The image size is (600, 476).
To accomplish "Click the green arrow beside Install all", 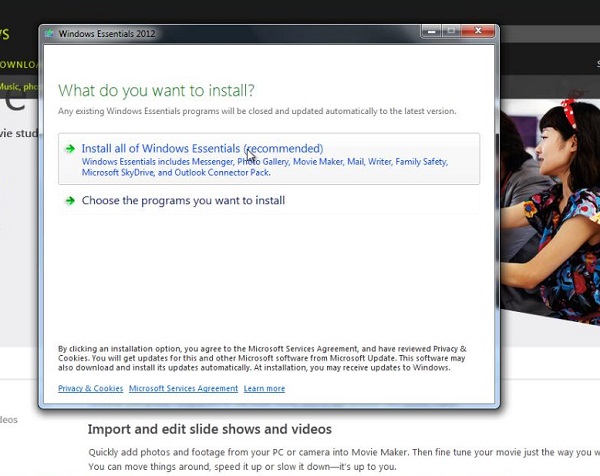I will [70, 148].
